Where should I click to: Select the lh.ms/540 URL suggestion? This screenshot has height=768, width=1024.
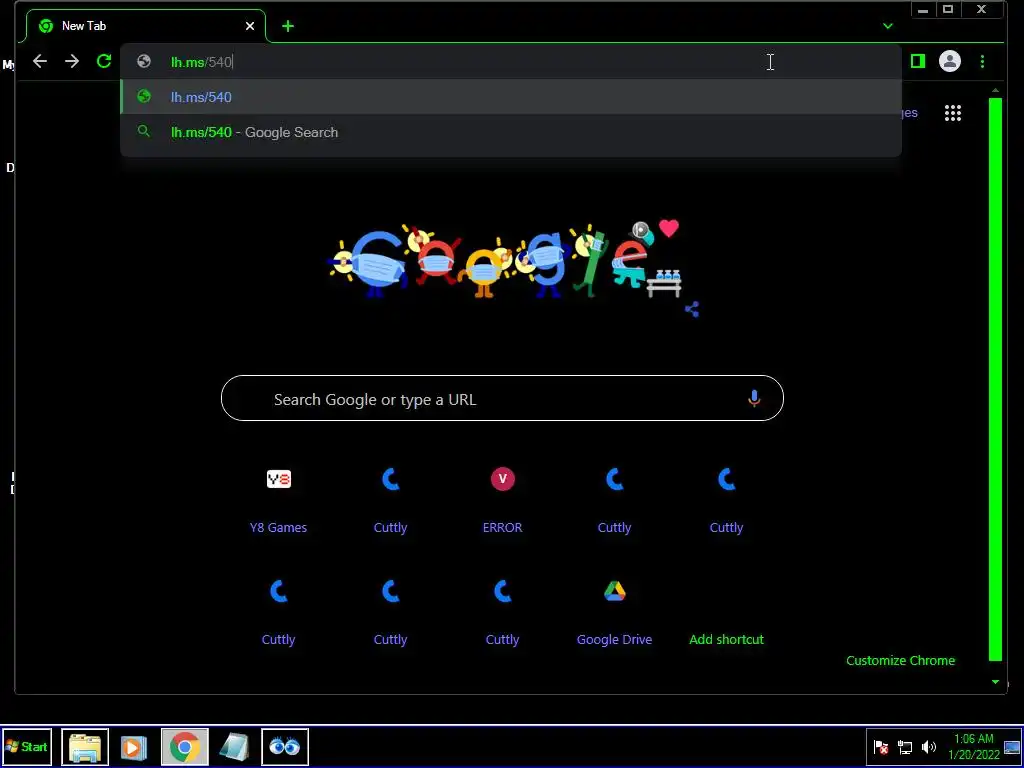coord(511,97)
